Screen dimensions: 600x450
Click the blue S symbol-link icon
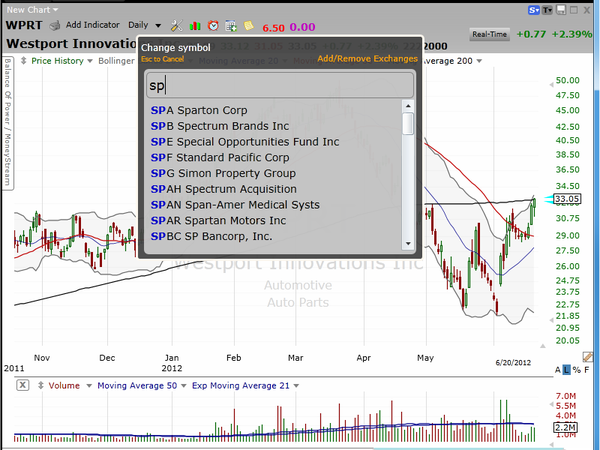click(x=533, y=10)
